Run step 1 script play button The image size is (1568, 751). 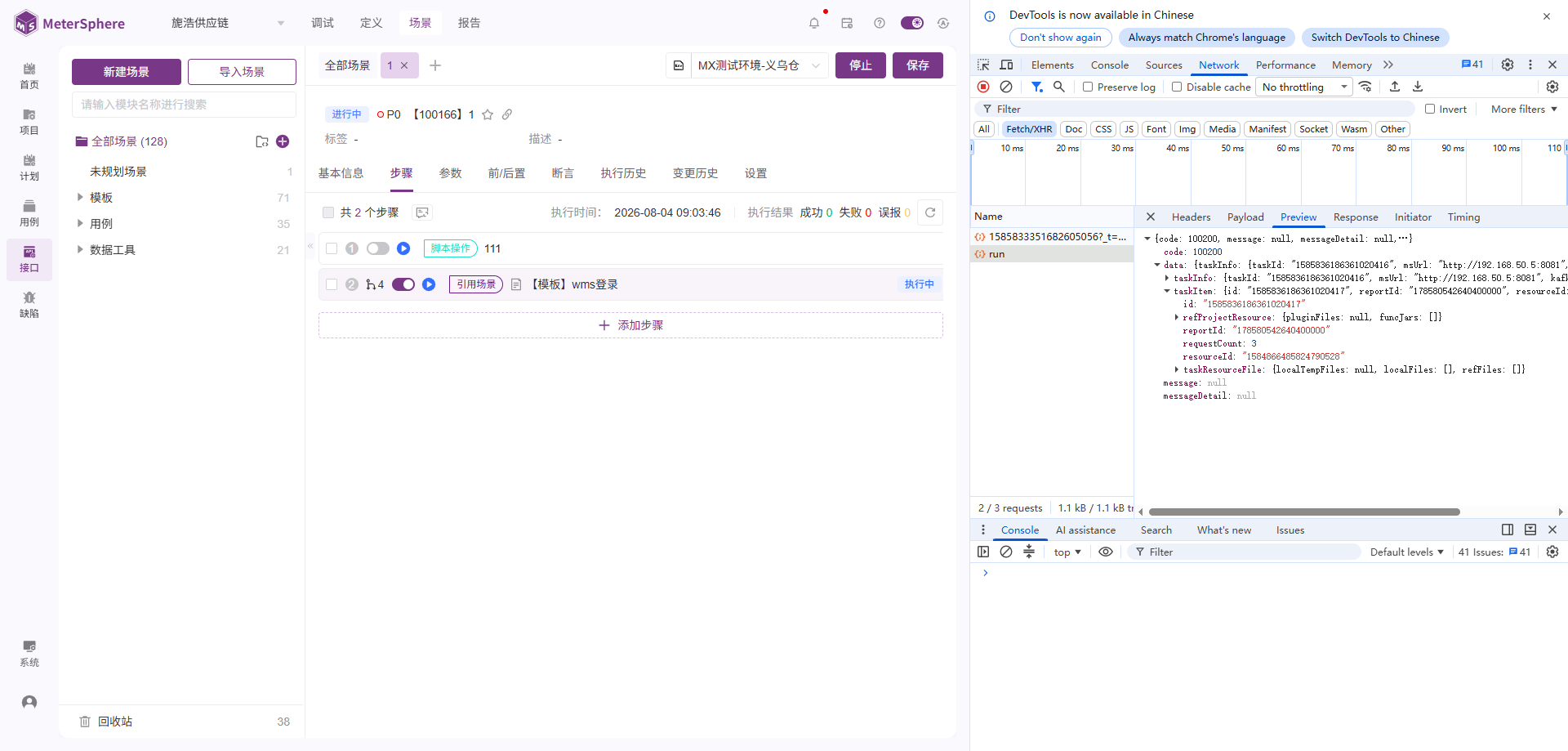[403, 248]
